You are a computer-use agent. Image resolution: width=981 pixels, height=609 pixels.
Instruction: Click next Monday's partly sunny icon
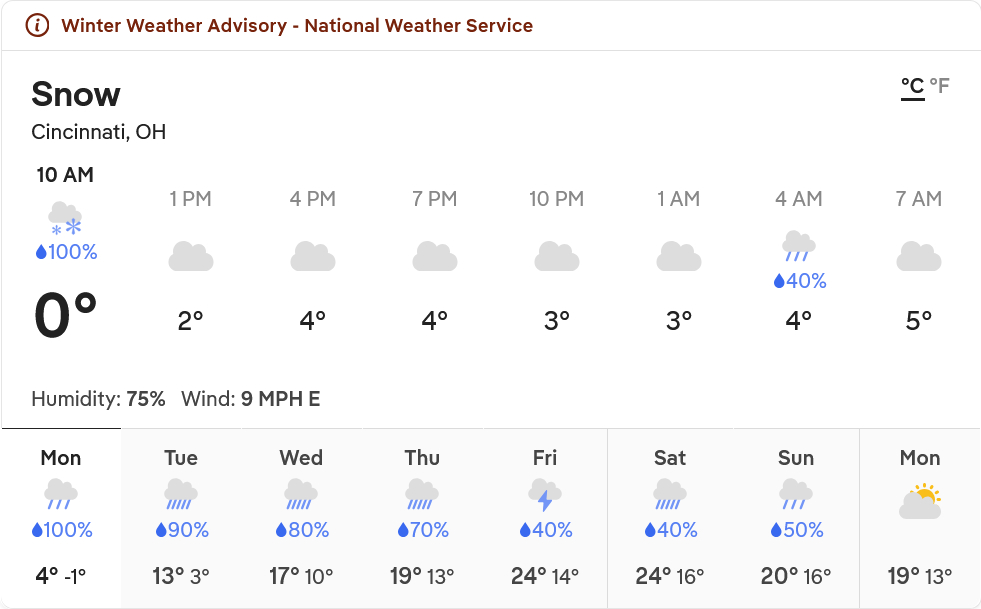point(920,500)
